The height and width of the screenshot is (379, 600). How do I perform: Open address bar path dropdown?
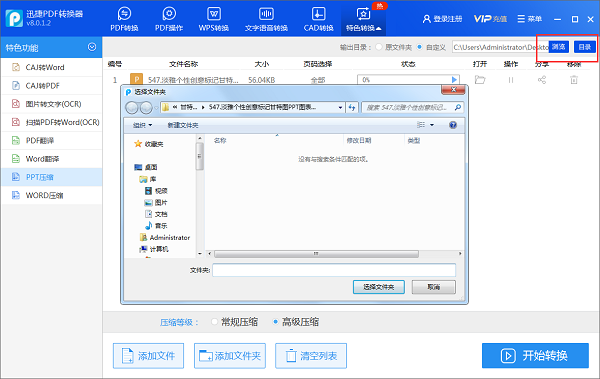click(x=340, y=108)
